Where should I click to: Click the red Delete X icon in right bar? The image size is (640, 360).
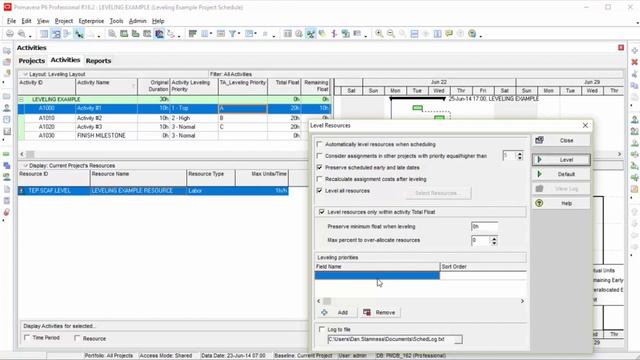point(634,62)
